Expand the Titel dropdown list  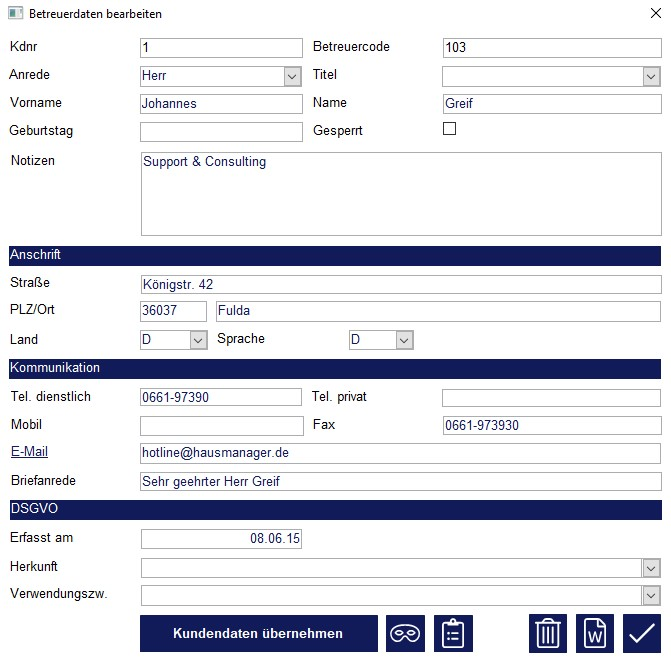pyautogui.click(x=651, y=76)
